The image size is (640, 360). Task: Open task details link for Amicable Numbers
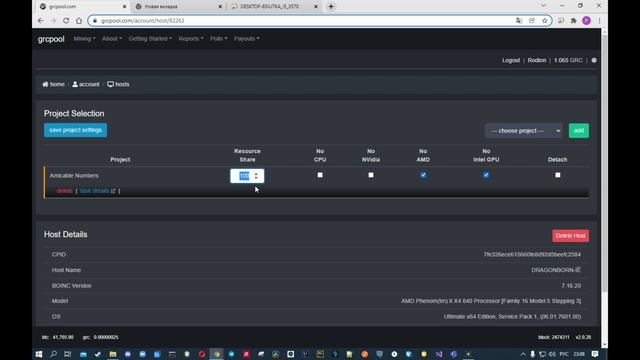(98, 191)
